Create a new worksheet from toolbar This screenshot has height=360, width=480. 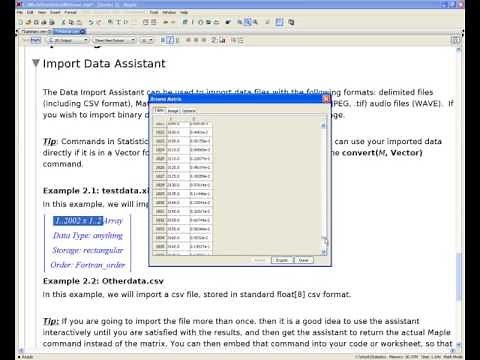(x=21, y=22)
